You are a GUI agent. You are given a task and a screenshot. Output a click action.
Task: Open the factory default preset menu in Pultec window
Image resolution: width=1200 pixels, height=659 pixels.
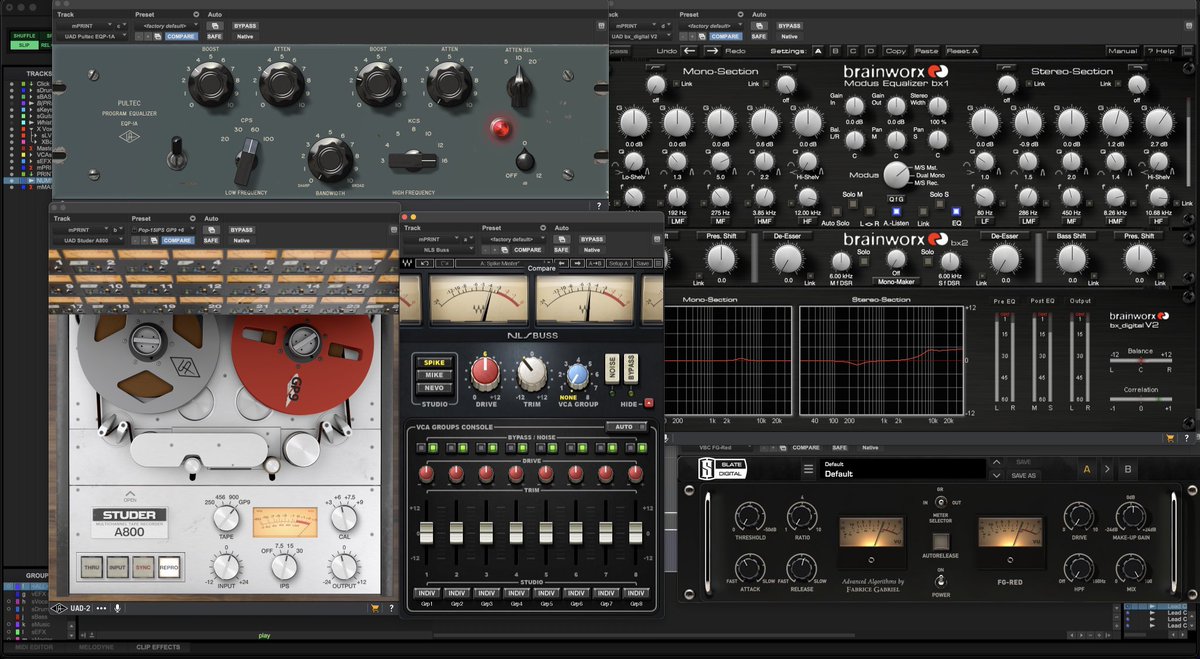click(x=164, y=25)
